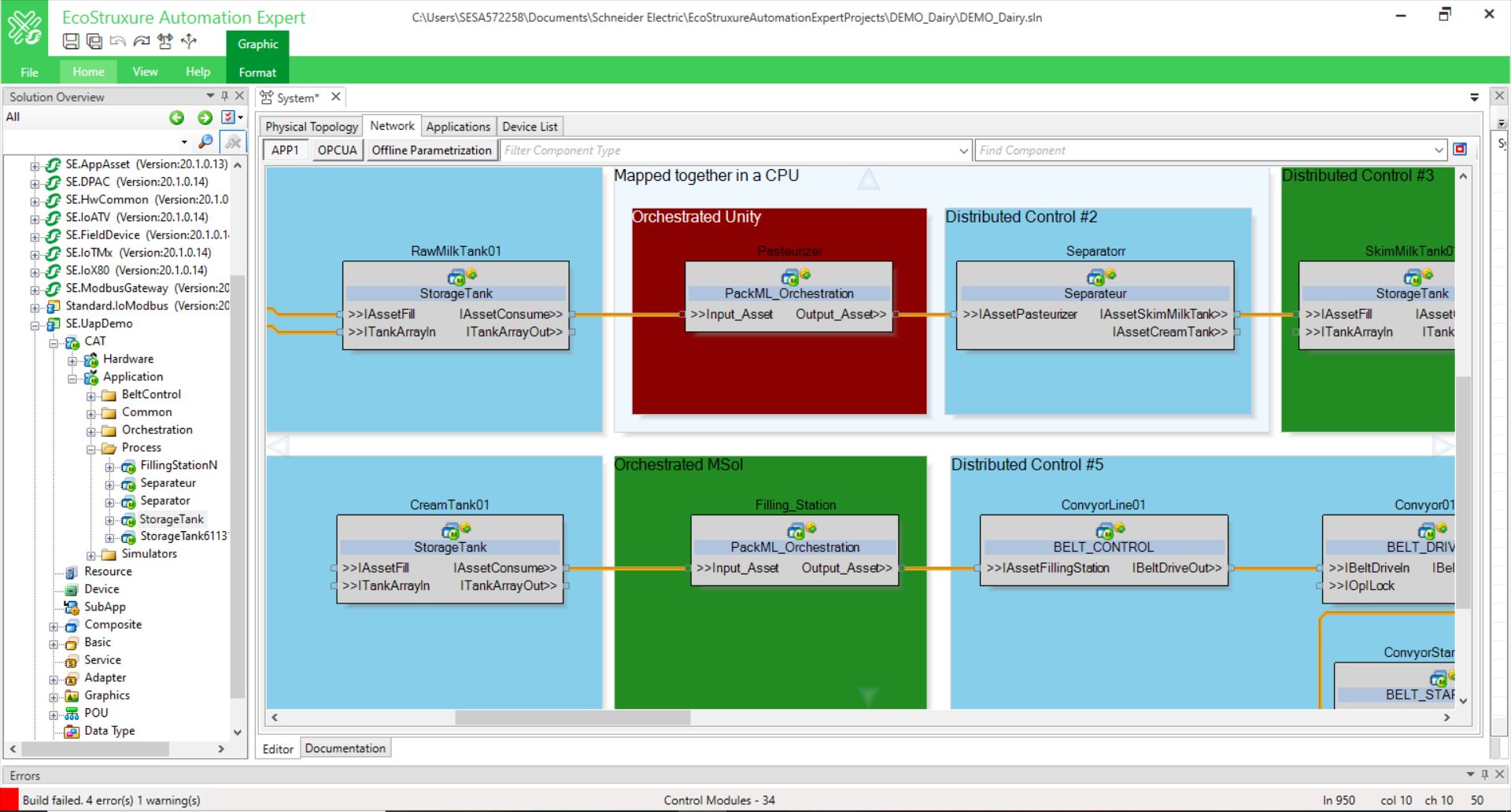
Task: Pin the Solution Overview panel
Action: [224, 95]
